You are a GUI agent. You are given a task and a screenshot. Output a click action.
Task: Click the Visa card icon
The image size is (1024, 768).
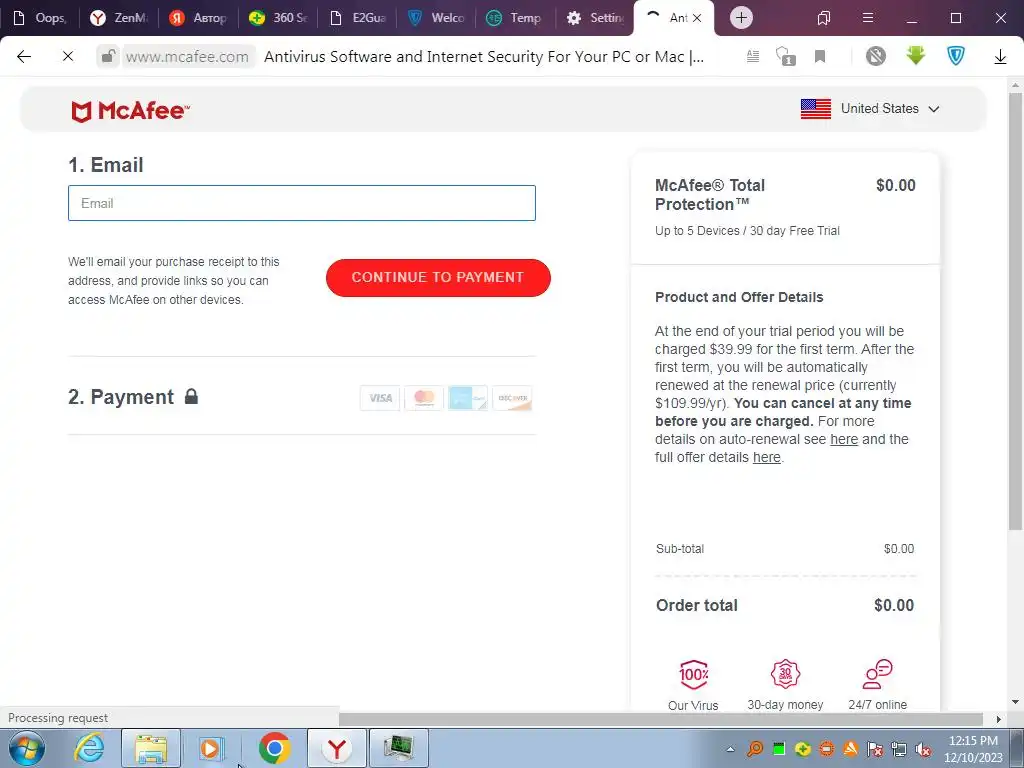[380, 398]
